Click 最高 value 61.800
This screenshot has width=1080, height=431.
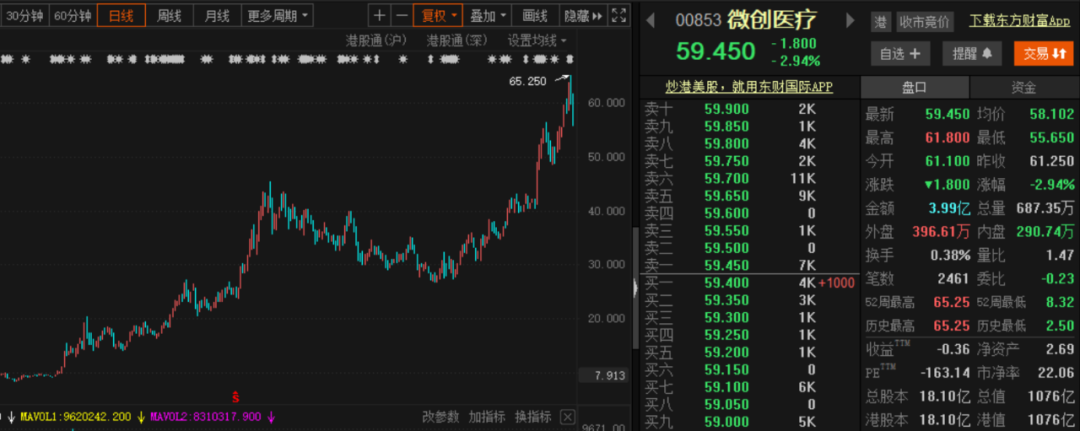(947, 138)
